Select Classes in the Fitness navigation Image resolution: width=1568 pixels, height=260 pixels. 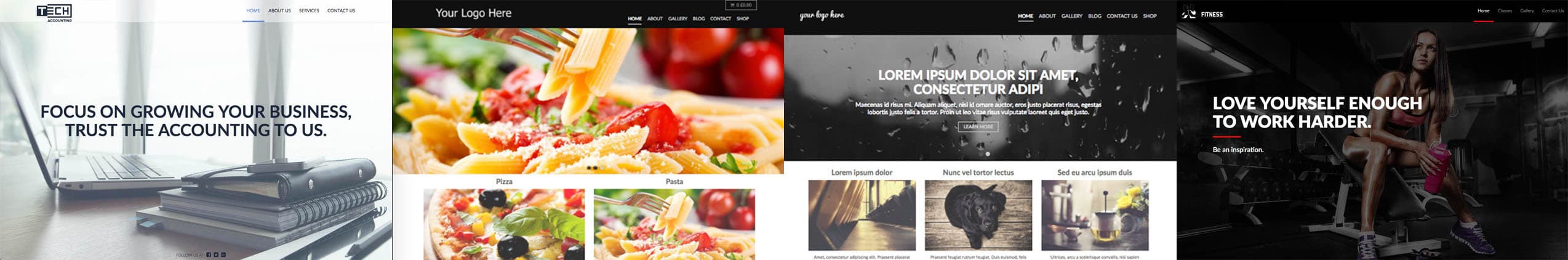coord(1505,10)
